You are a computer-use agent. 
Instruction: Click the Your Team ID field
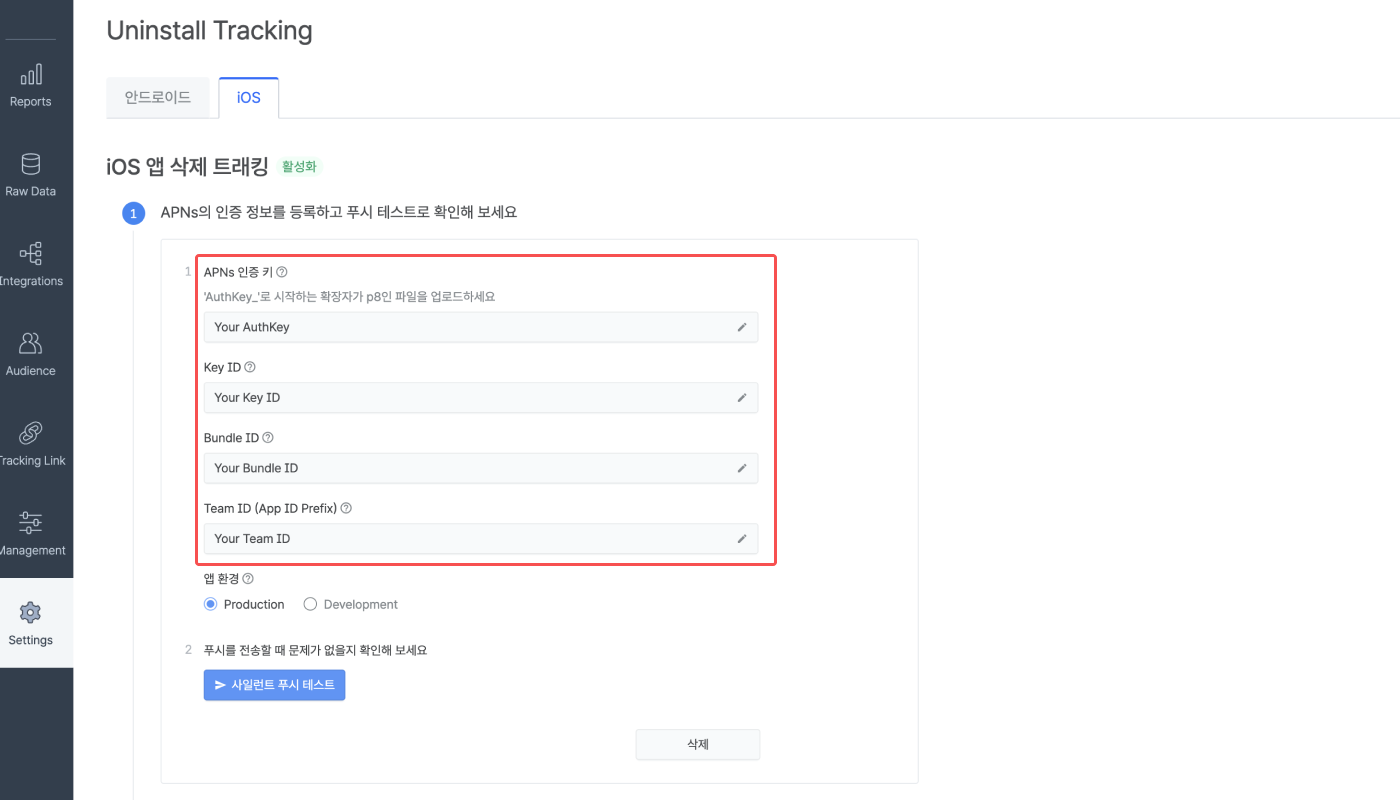click(x=481, y=538)
